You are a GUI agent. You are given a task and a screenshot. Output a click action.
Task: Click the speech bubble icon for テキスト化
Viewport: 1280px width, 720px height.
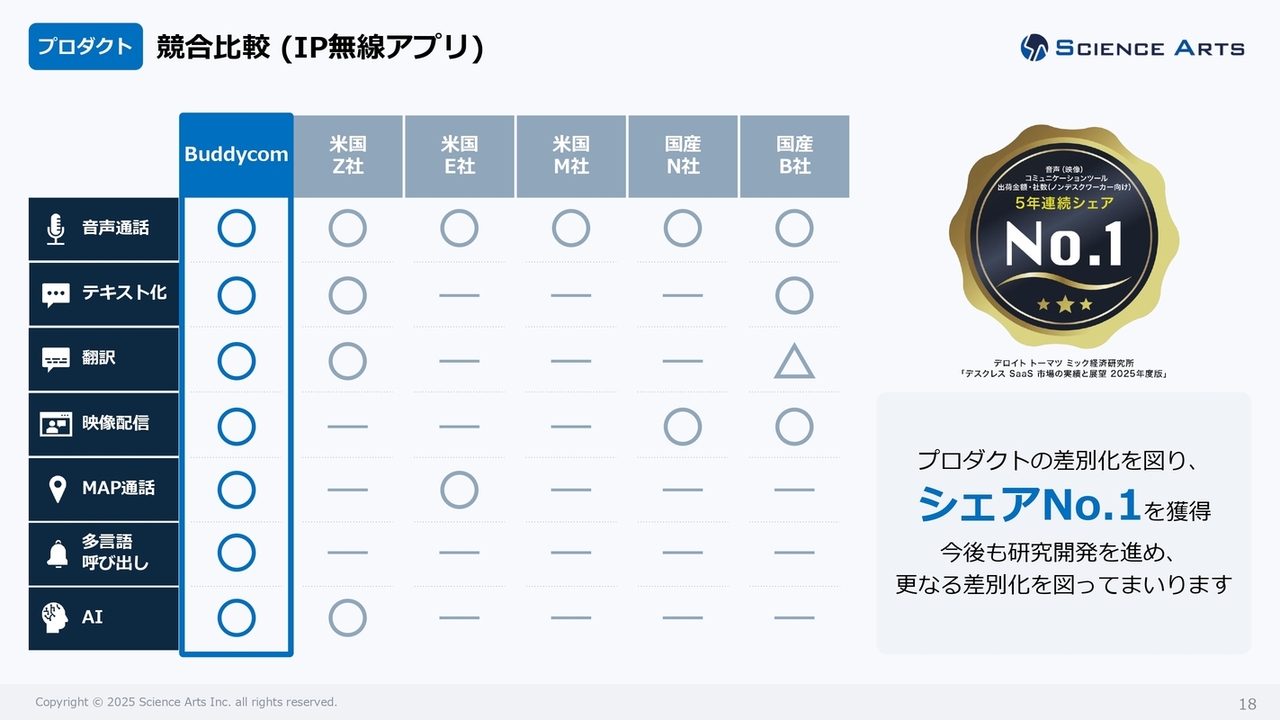(56, 294)
